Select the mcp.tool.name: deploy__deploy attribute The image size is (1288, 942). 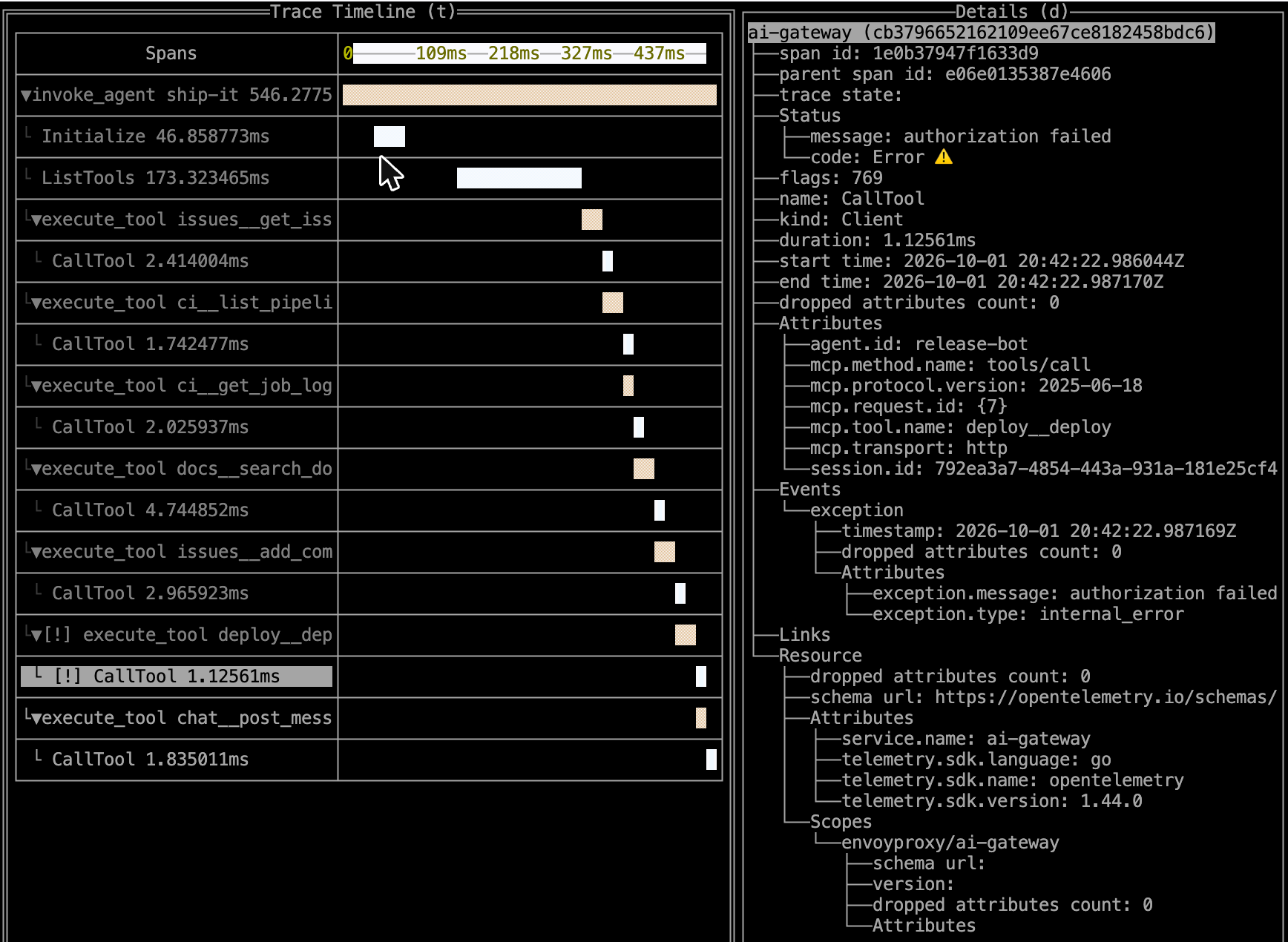click(961, 427)
